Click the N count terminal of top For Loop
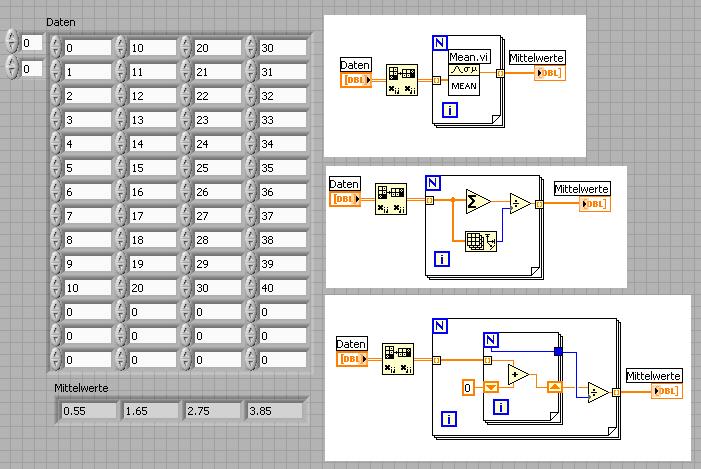Image resolution: width=701 pixels, height=469 pixels. coord(440,43)
